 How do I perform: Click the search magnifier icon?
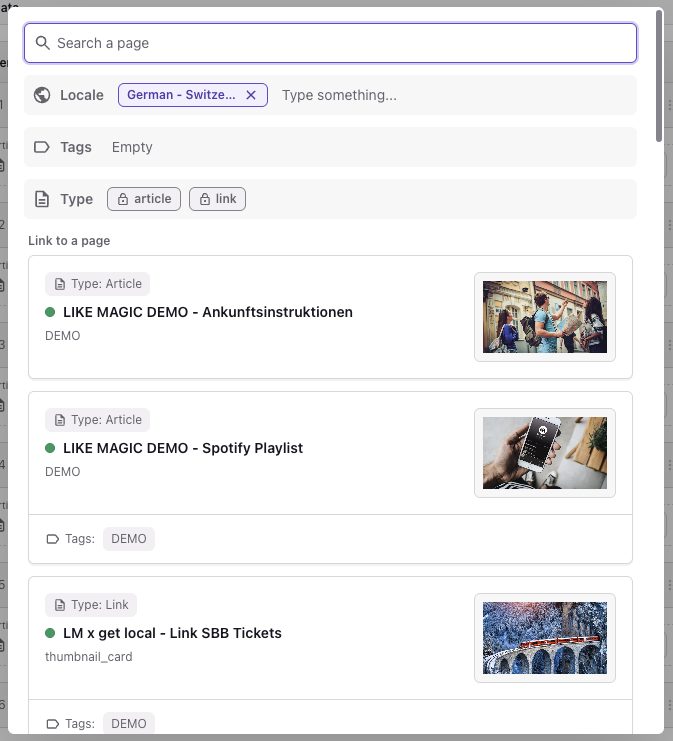tap(43, 43)
